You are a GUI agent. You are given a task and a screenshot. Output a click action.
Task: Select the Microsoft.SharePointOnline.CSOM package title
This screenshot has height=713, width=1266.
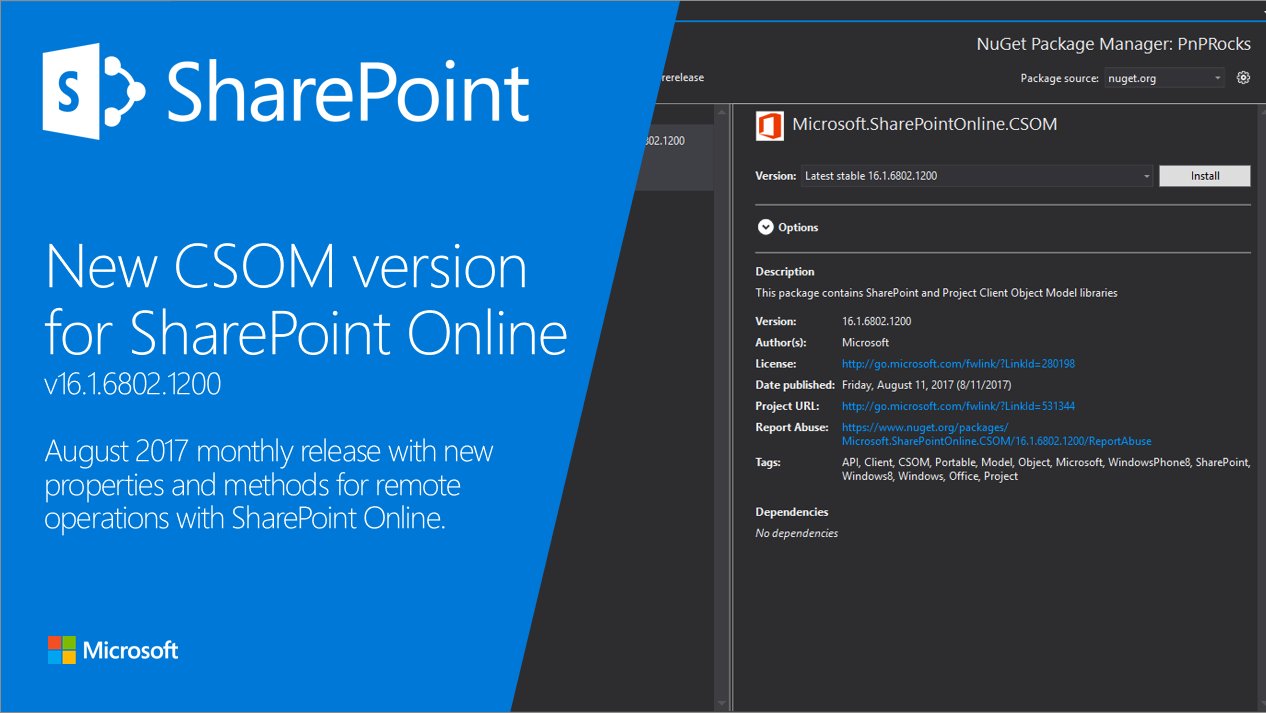pos(924,125)
